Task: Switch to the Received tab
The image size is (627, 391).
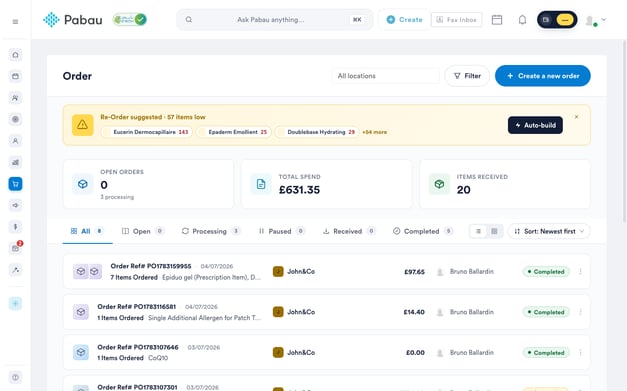Action: coord(349,231)
